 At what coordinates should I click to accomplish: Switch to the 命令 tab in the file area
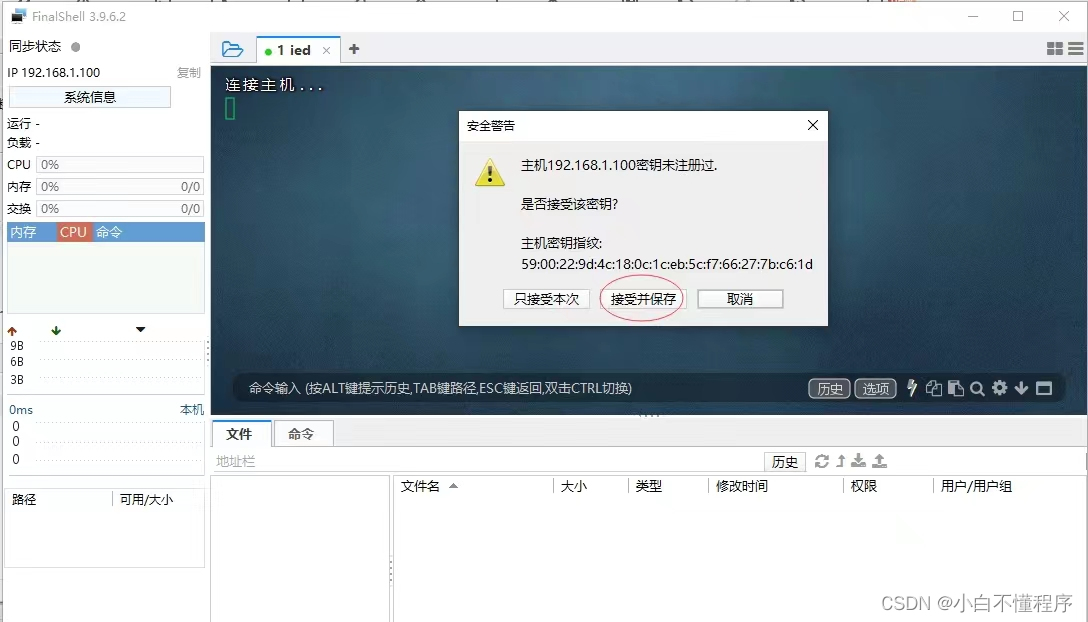[x=303, y=434]
